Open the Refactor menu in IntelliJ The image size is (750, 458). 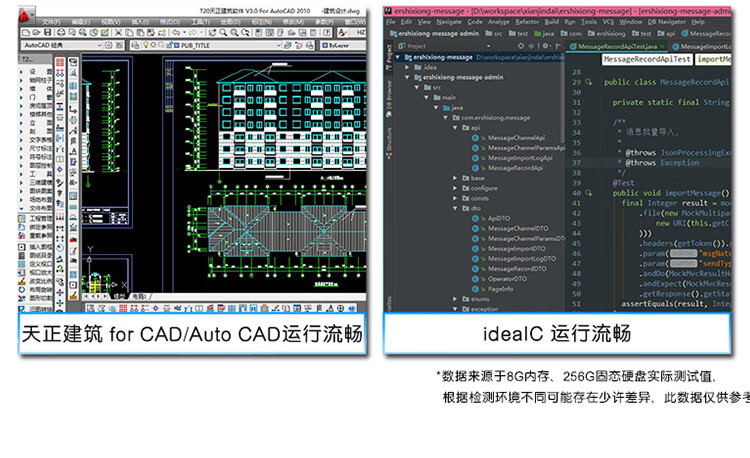pos(527,21)
